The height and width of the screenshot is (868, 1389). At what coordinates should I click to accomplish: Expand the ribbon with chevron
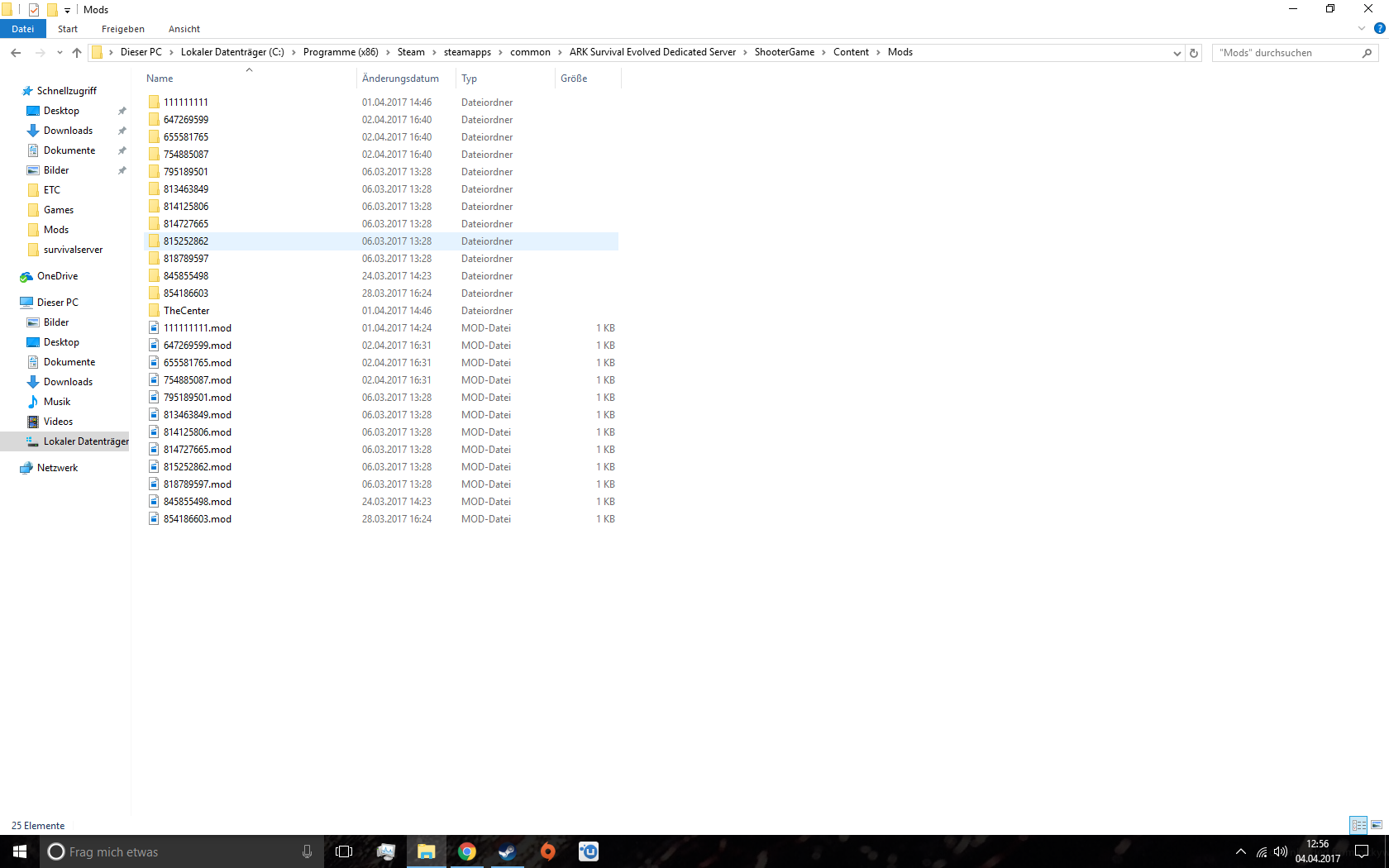(1362, 28)
